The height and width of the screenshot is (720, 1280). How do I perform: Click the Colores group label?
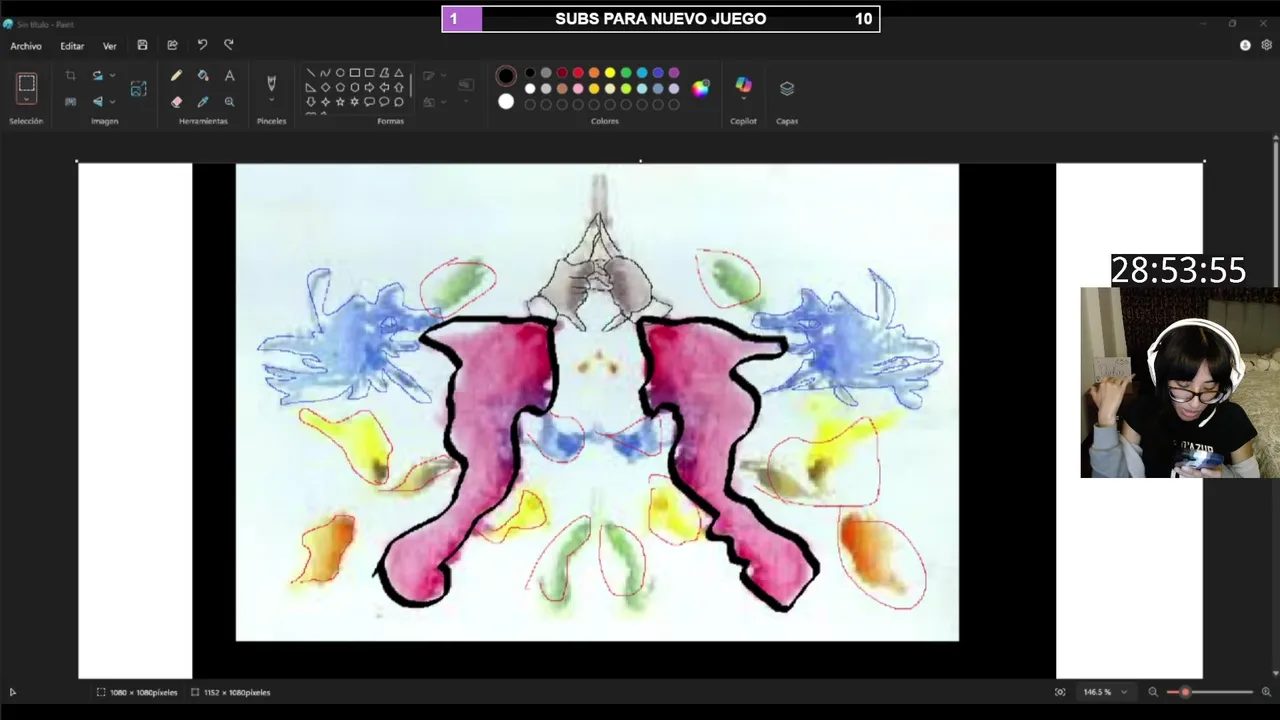[604, 121]
